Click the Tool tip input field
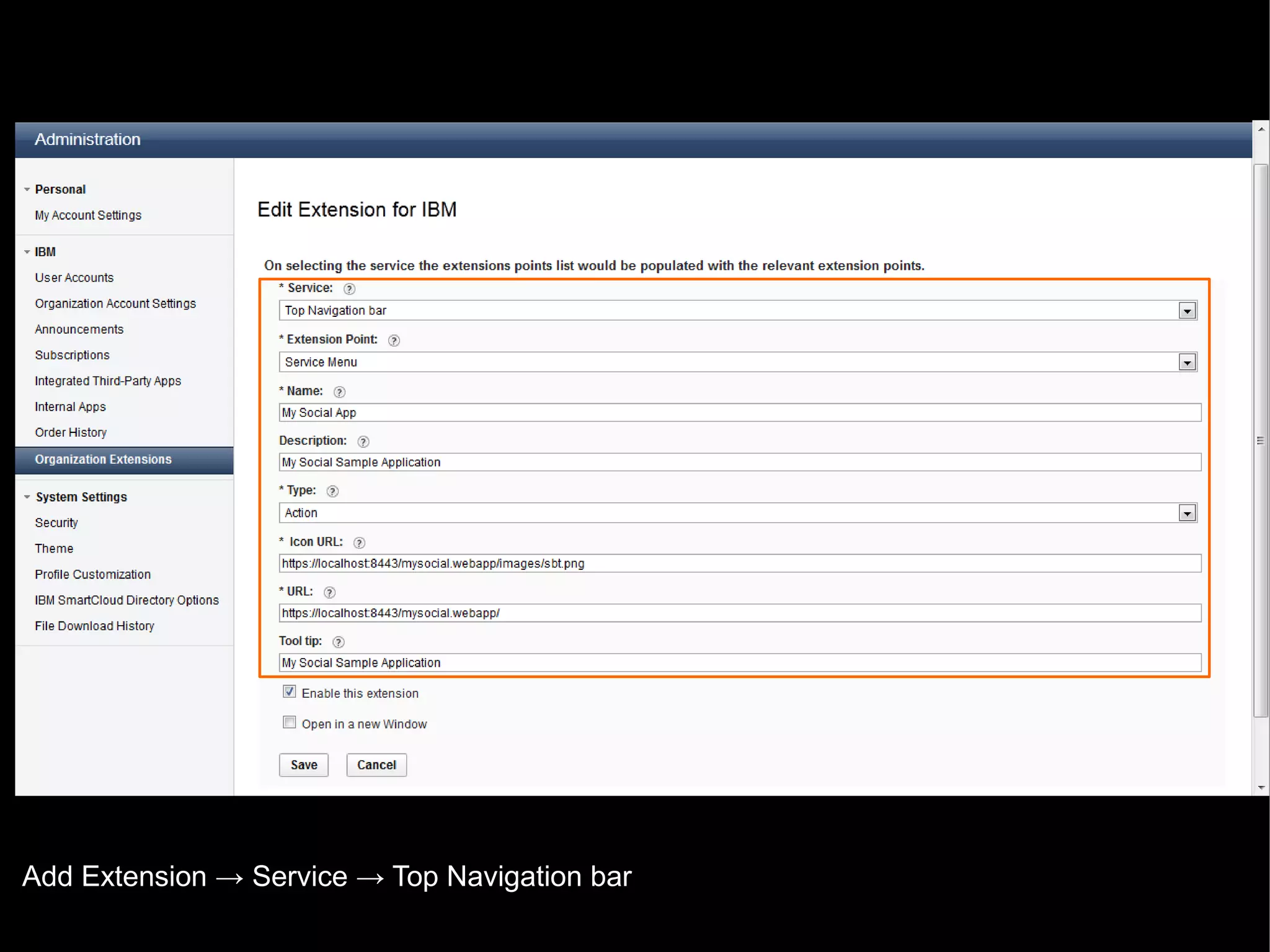The height and width of the screenshot is (952, 1270). click(740, 662)
